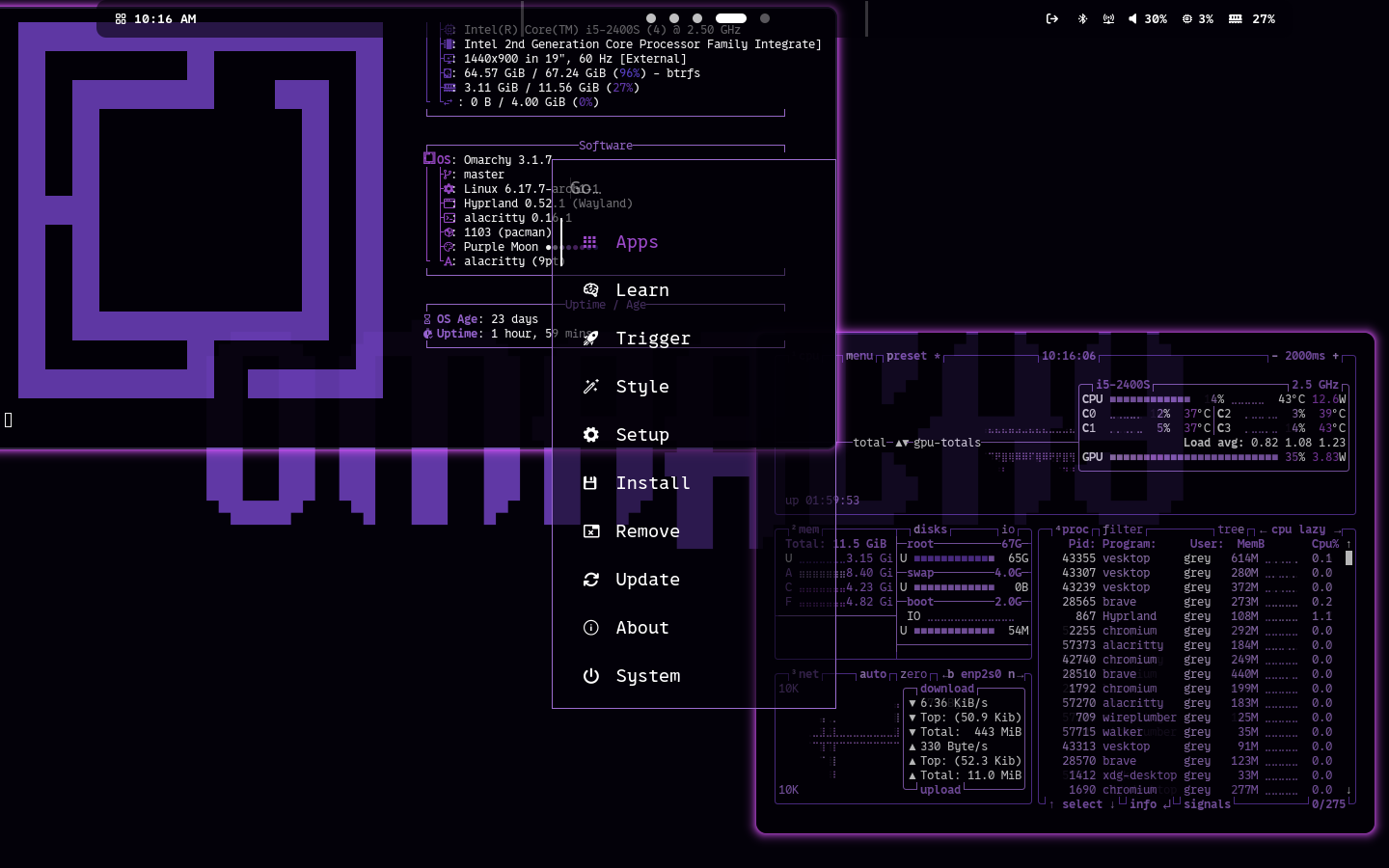Viewport: 1389px width, 868px height.
Task: Open Bluetooth settings from the top bar
Action: pyautogui.click(x=1082, y=19)
